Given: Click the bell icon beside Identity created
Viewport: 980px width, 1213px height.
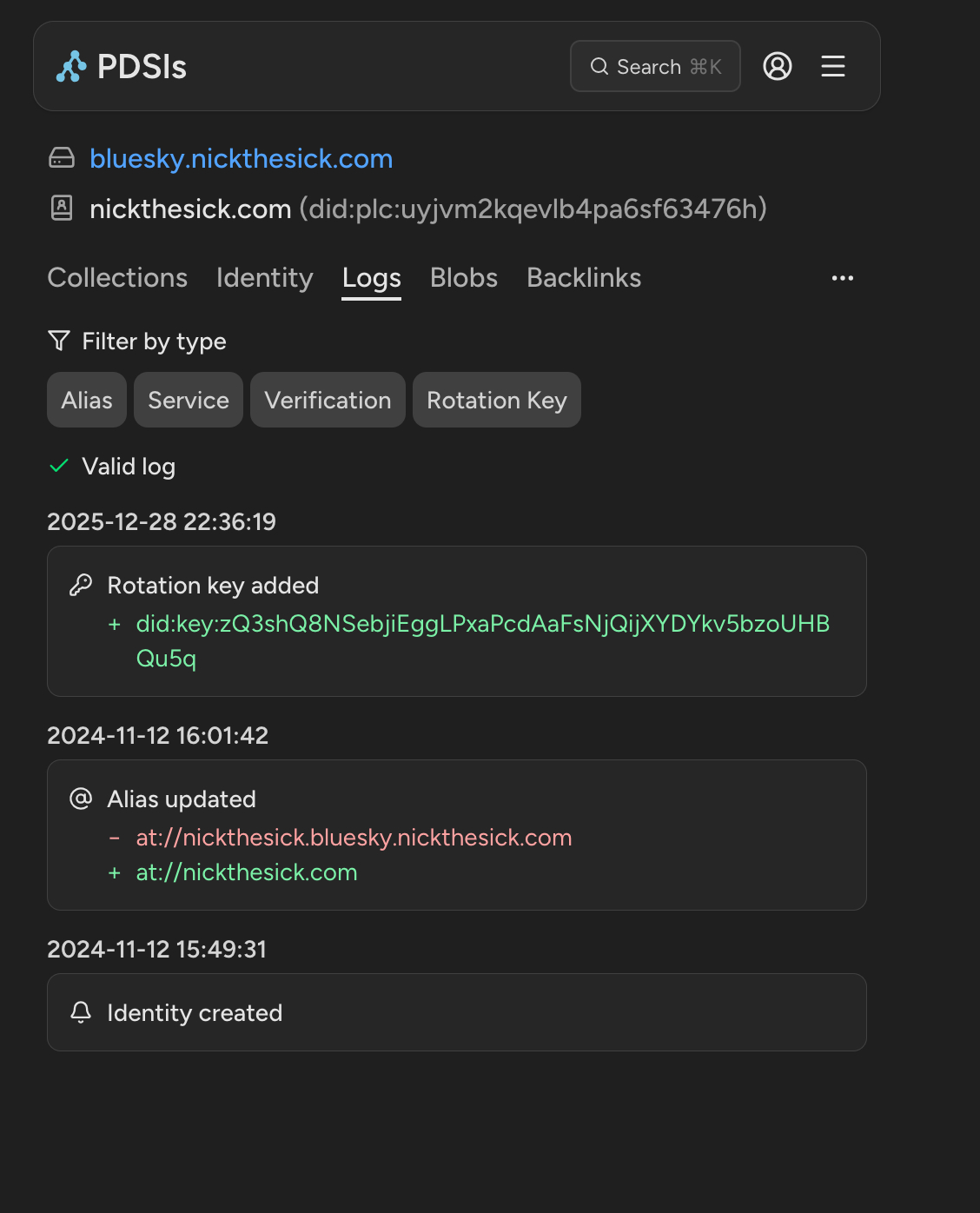Looking at the screenshot, I should coord(81,1012).
